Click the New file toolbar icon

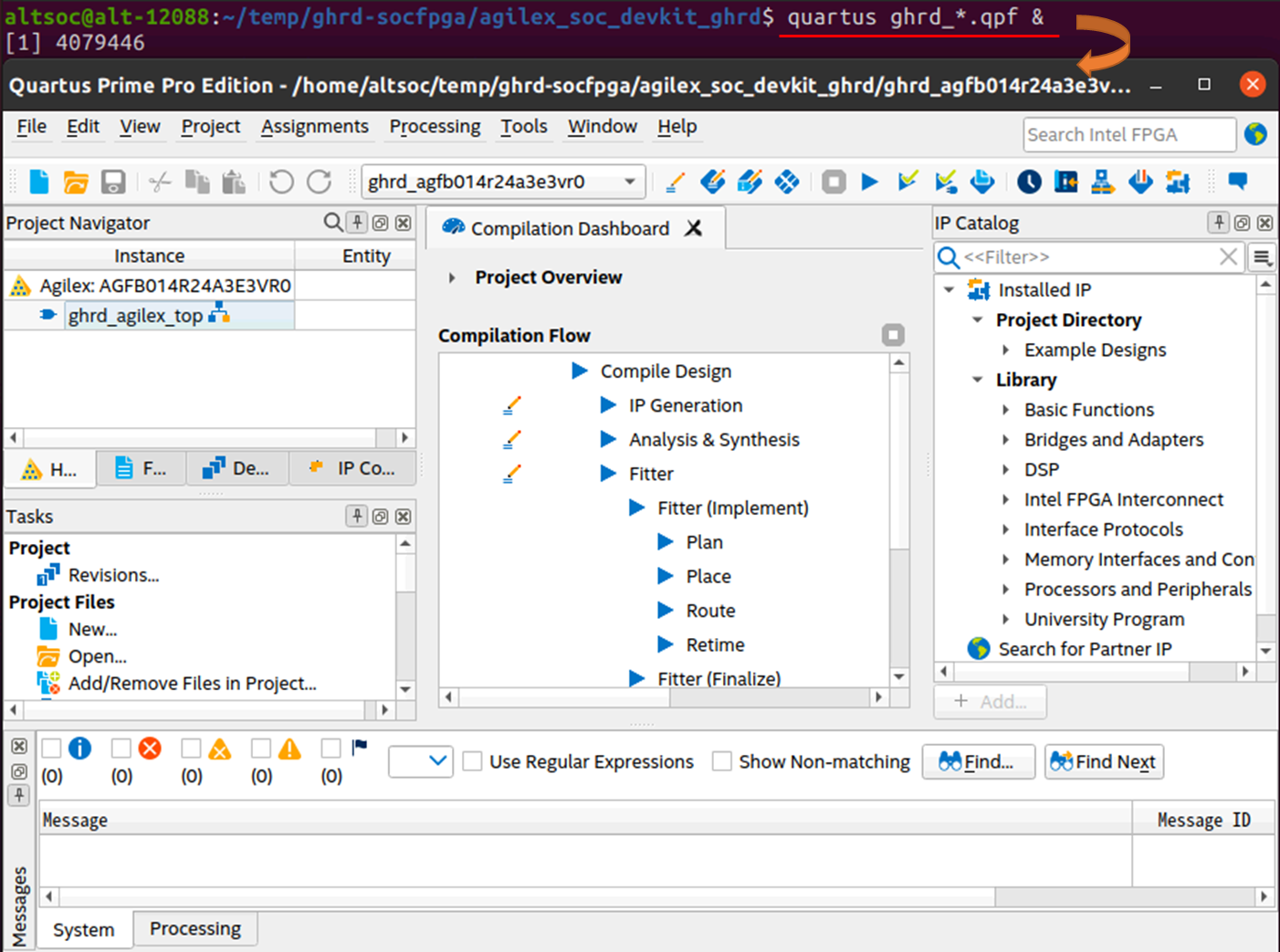tap(39, 182)
